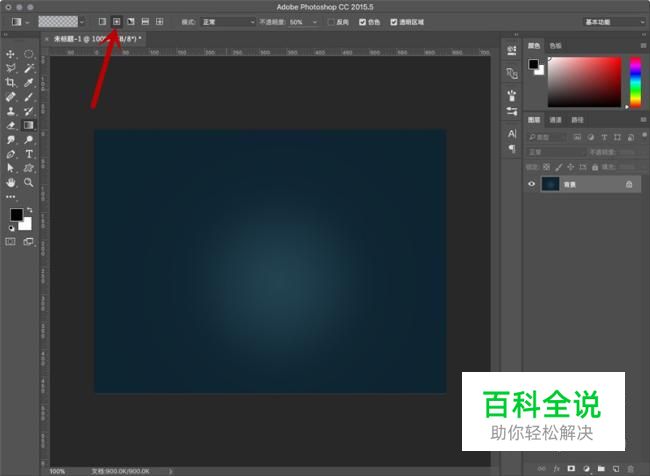Swap foreground and background colors in toolbox

click(29, 210)
